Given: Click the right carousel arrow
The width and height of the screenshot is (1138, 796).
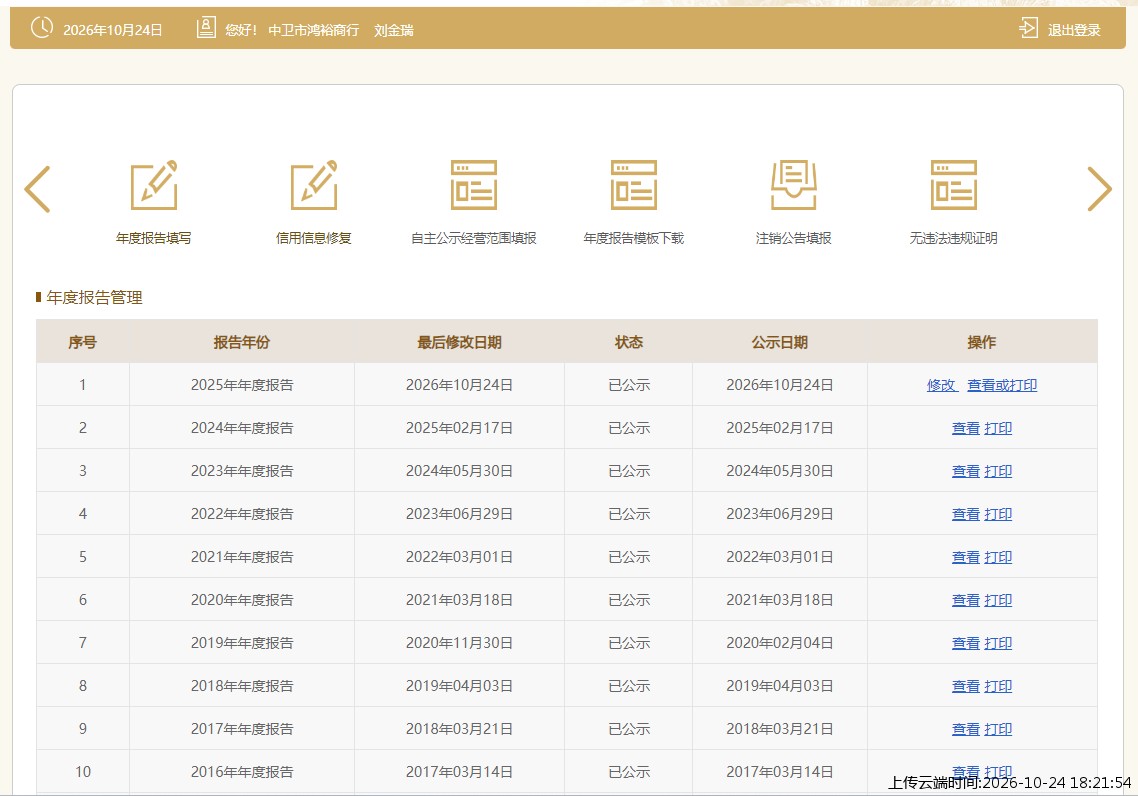Looking at the screenshot, I should click(1100, 189).
